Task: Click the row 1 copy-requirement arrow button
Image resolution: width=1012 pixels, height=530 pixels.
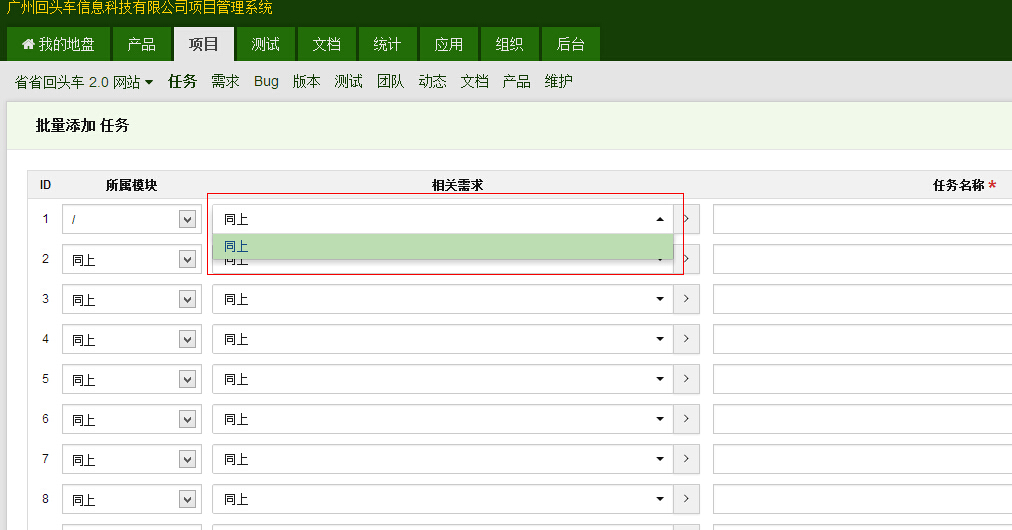Action: (686, 219)
